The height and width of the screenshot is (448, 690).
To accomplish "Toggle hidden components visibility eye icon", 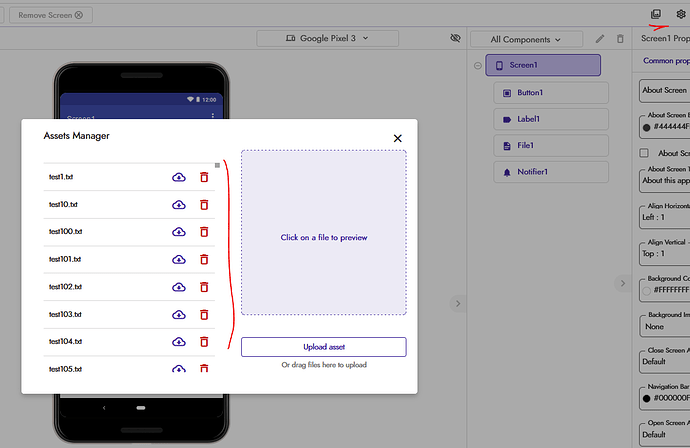I will tap(455, 38).
